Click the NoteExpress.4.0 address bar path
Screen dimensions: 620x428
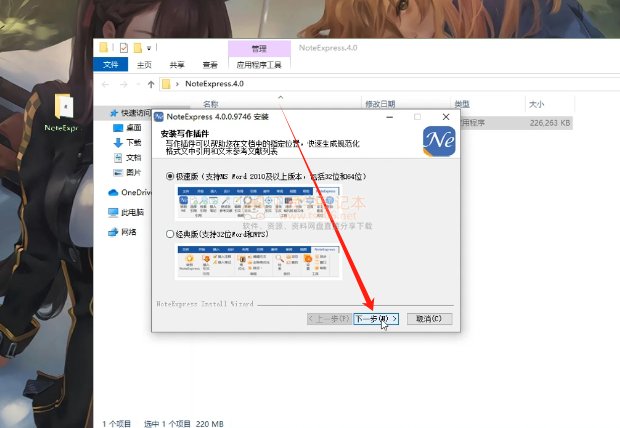[x=214, y=84]
